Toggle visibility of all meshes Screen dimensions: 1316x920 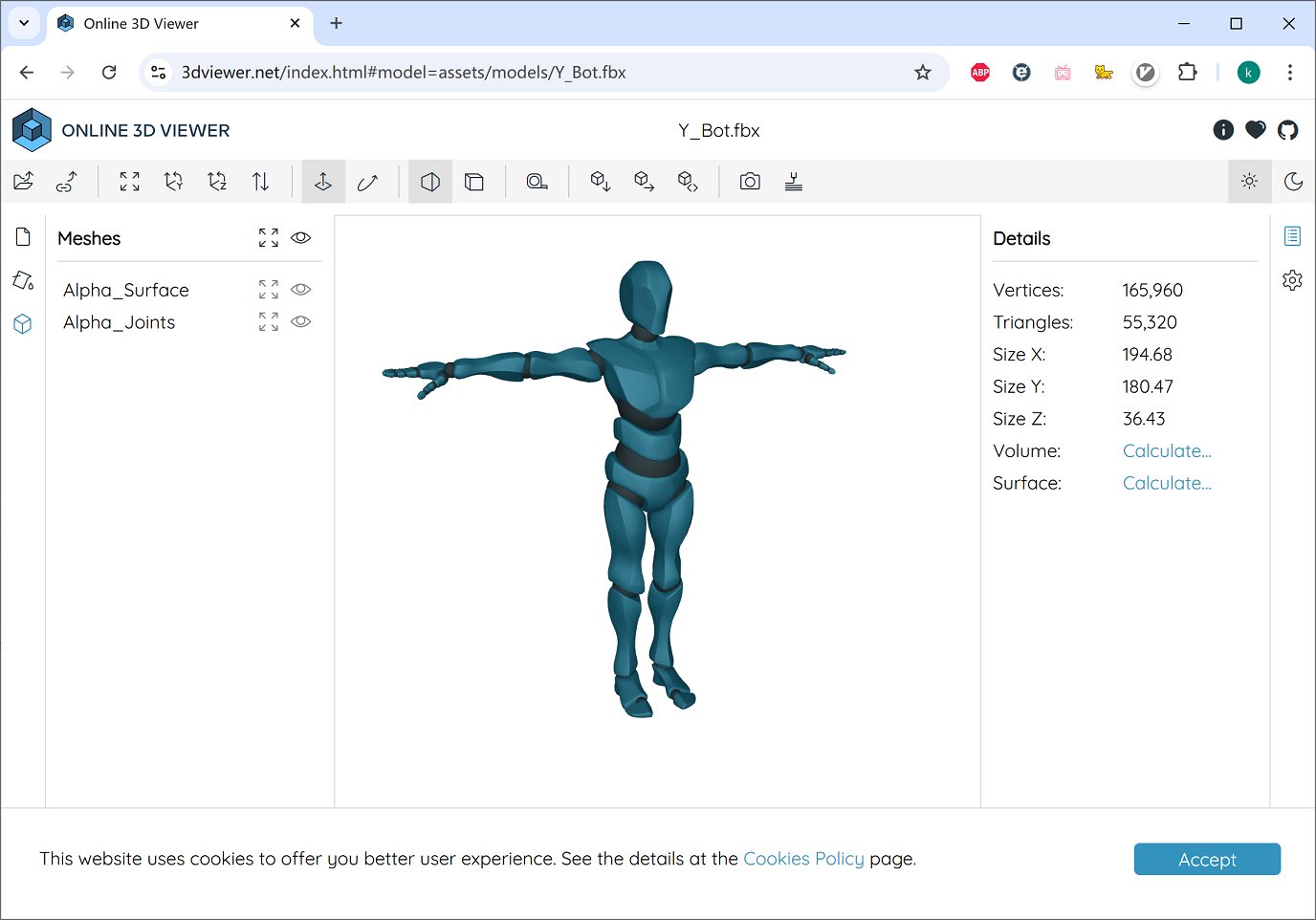[x=301, y=237]
